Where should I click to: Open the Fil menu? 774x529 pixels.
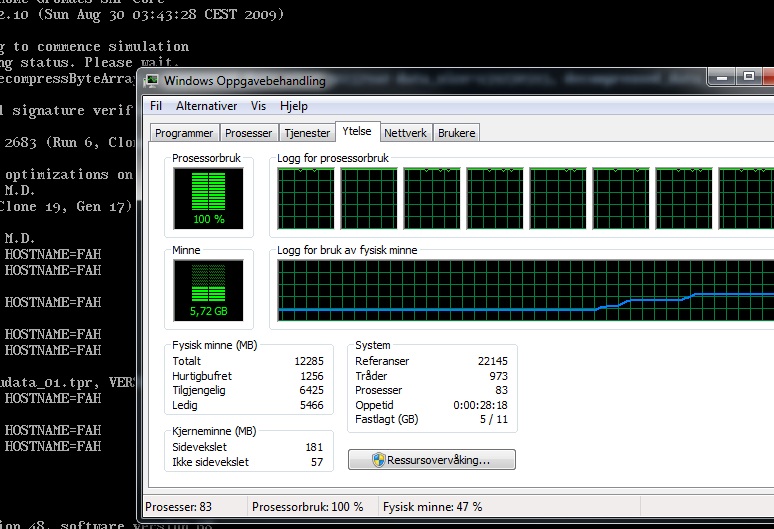tap(156, 106)
